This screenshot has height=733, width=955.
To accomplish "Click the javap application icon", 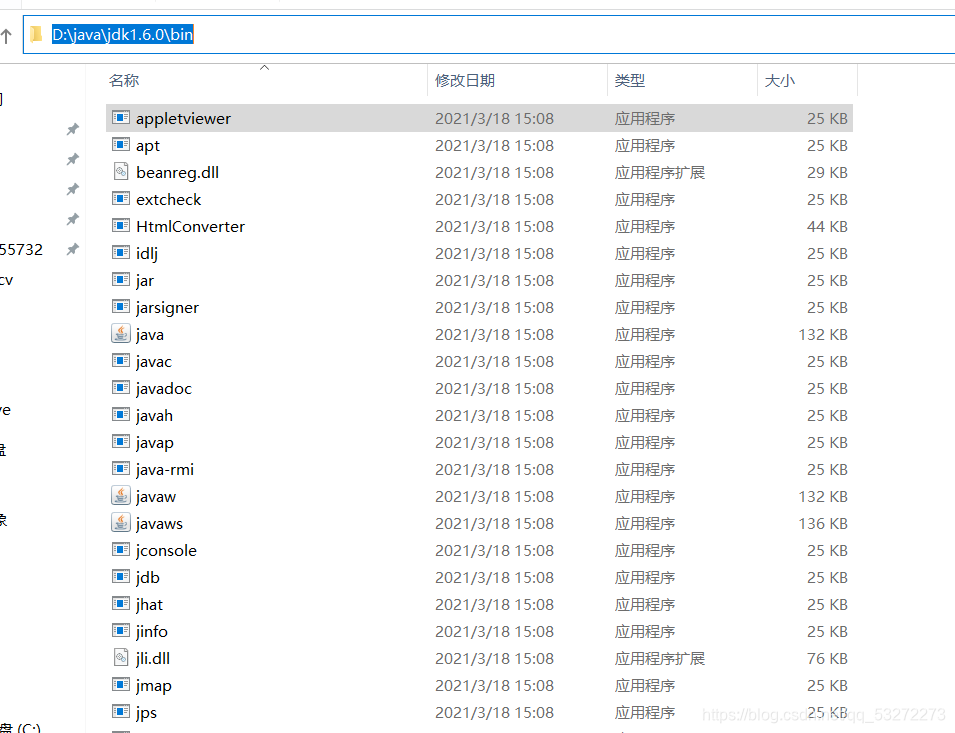I will click(121, 441).
